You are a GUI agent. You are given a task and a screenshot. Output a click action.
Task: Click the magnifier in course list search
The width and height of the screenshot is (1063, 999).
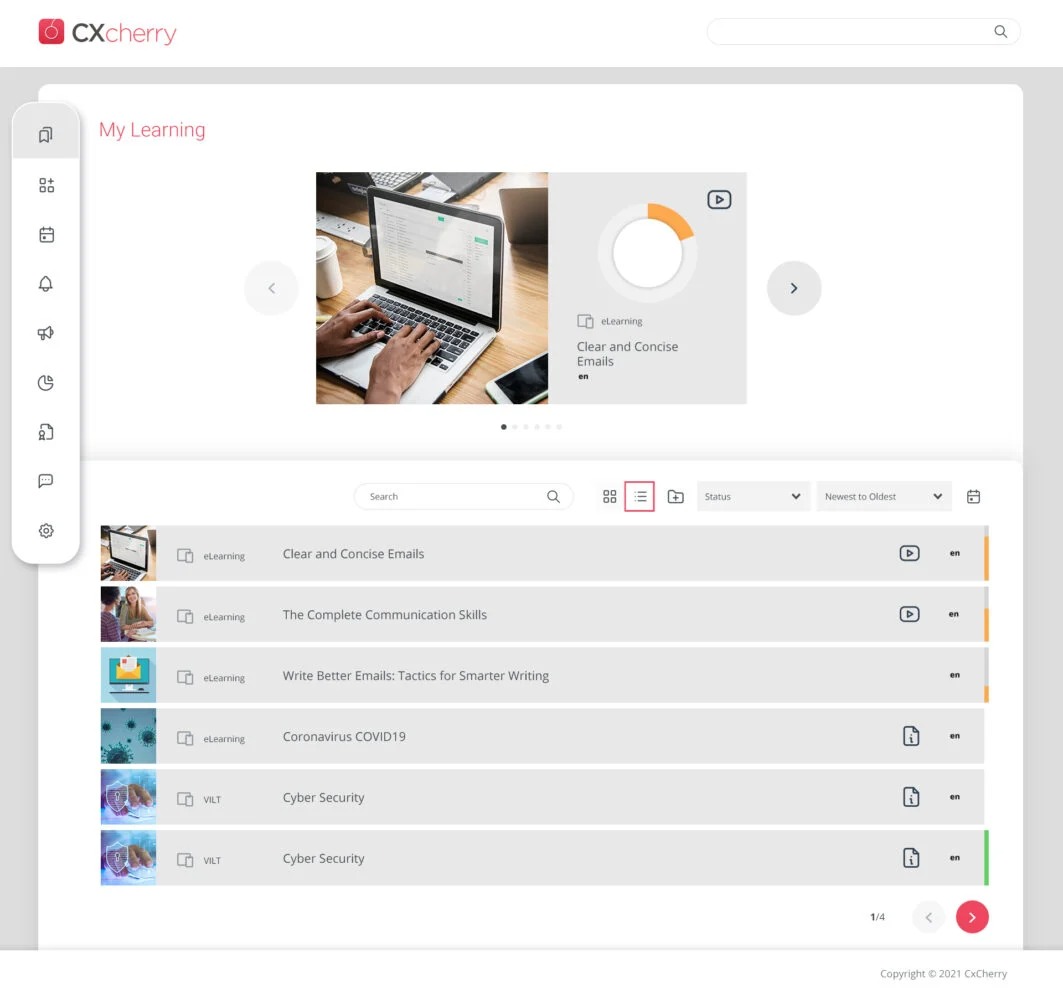click(553, 497)
